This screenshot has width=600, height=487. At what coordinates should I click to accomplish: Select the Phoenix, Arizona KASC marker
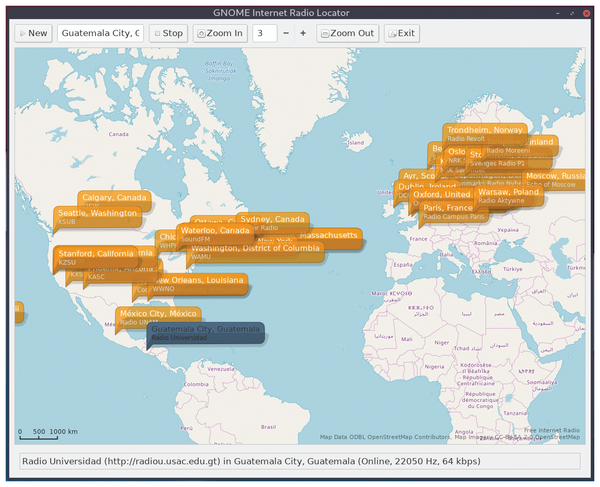[x=122, y=276]
